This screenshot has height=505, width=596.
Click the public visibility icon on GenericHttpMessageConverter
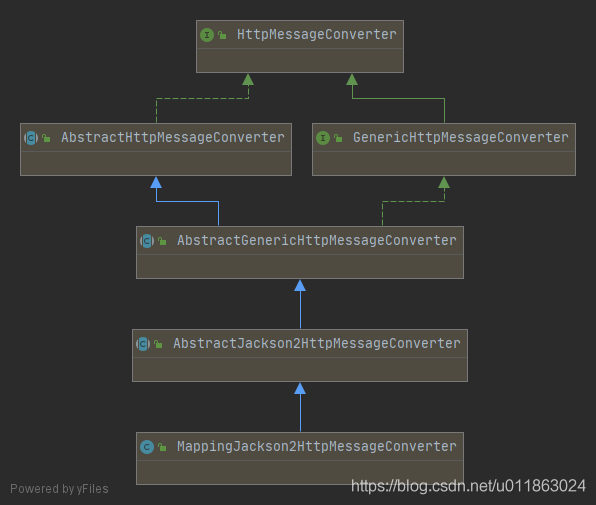click(338, 138)
